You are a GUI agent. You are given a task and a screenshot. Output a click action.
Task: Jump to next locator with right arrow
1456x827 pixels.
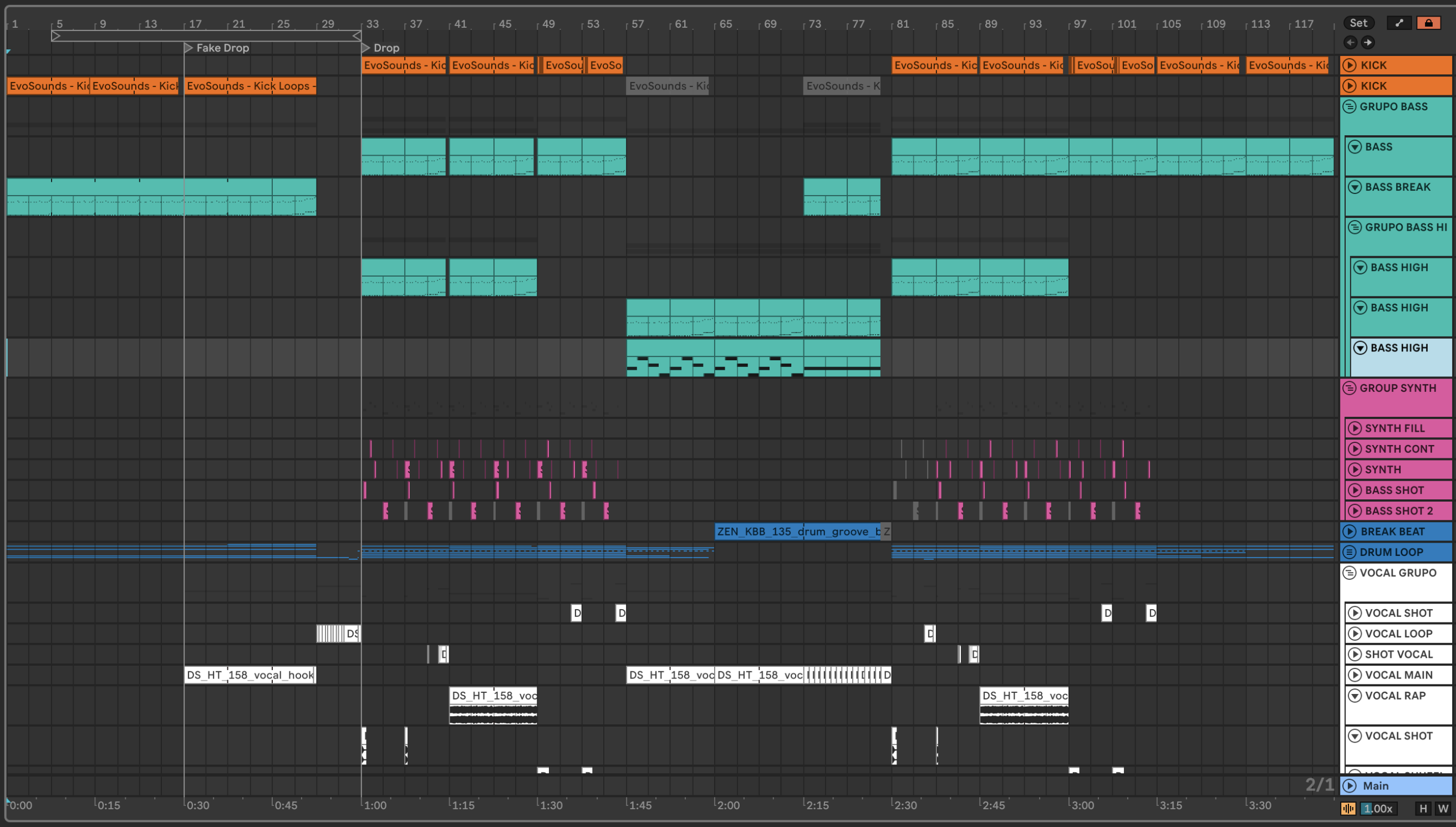click(x=1368, y=42)
